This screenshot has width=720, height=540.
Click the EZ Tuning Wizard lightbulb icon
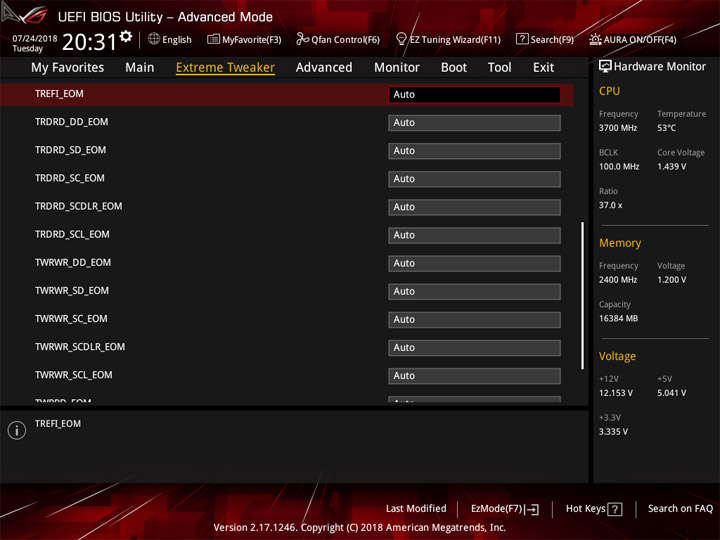click(401, 39)
